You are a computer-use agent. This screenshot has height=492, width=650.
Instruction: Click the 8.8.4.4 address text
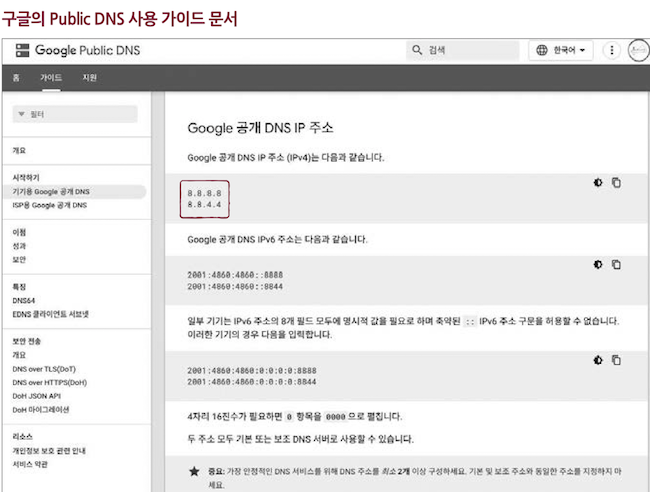[x=204, y=205]
